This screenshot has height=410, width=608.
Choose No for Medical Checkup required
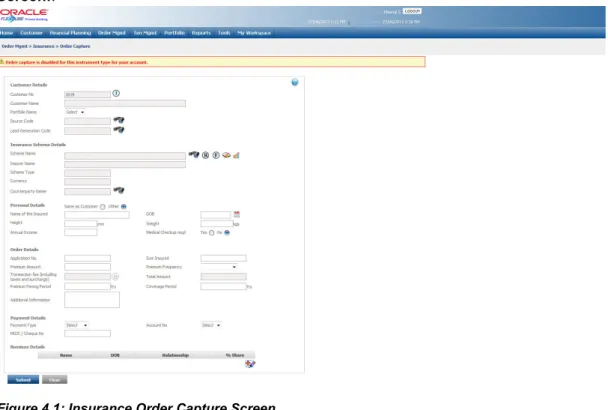coord(227,233)
